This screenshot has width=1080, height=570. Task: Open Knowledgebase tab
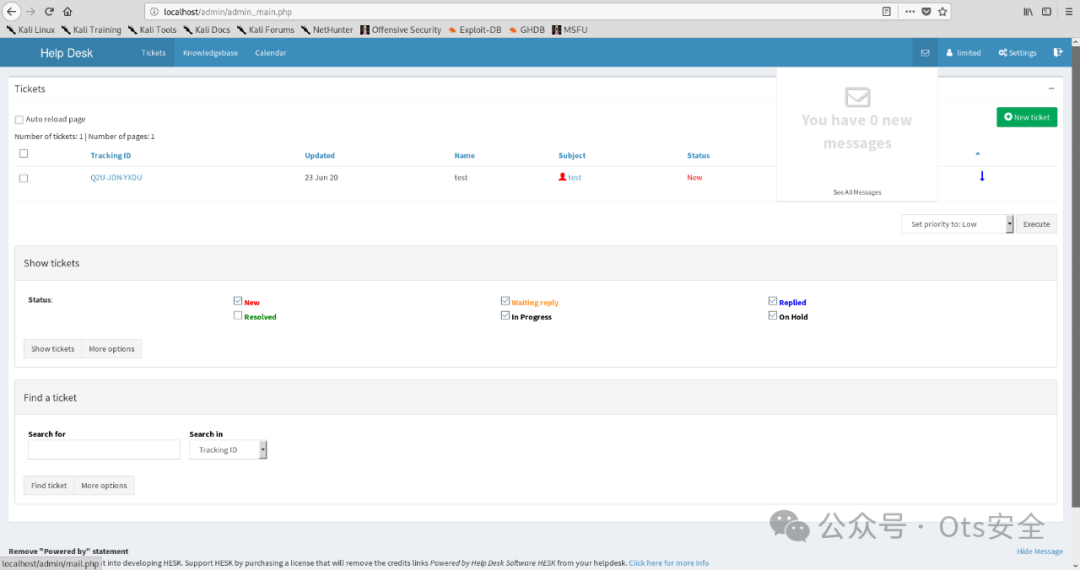[x=210, y=53]
